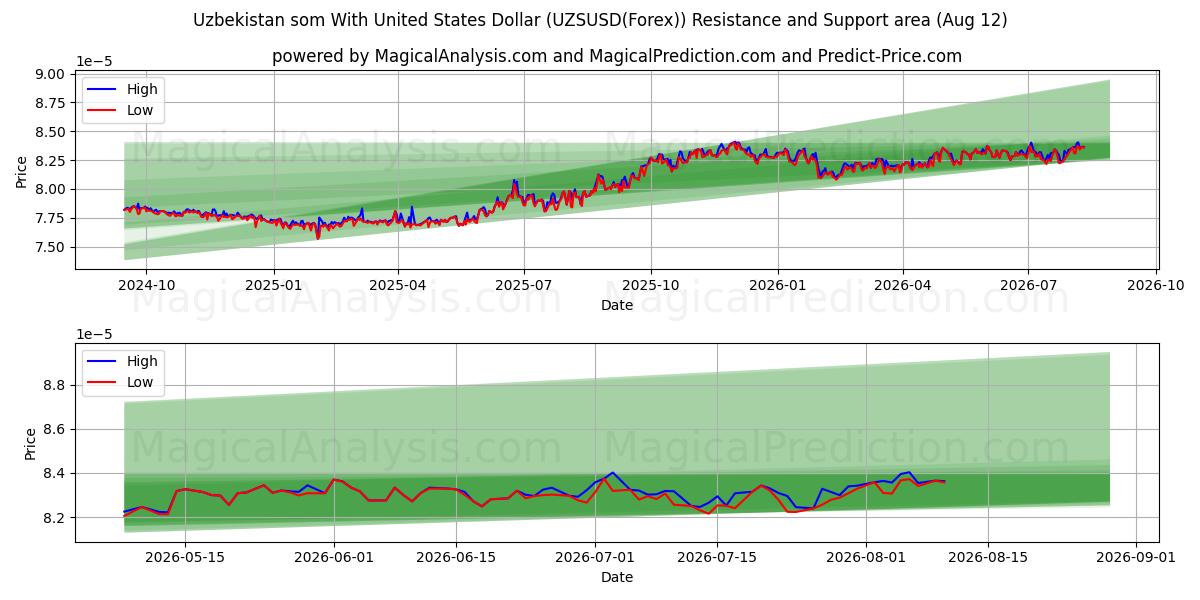Click the '2025-07' tick label
Viewport: 1200px width, 600px height.
click(524, 286)
